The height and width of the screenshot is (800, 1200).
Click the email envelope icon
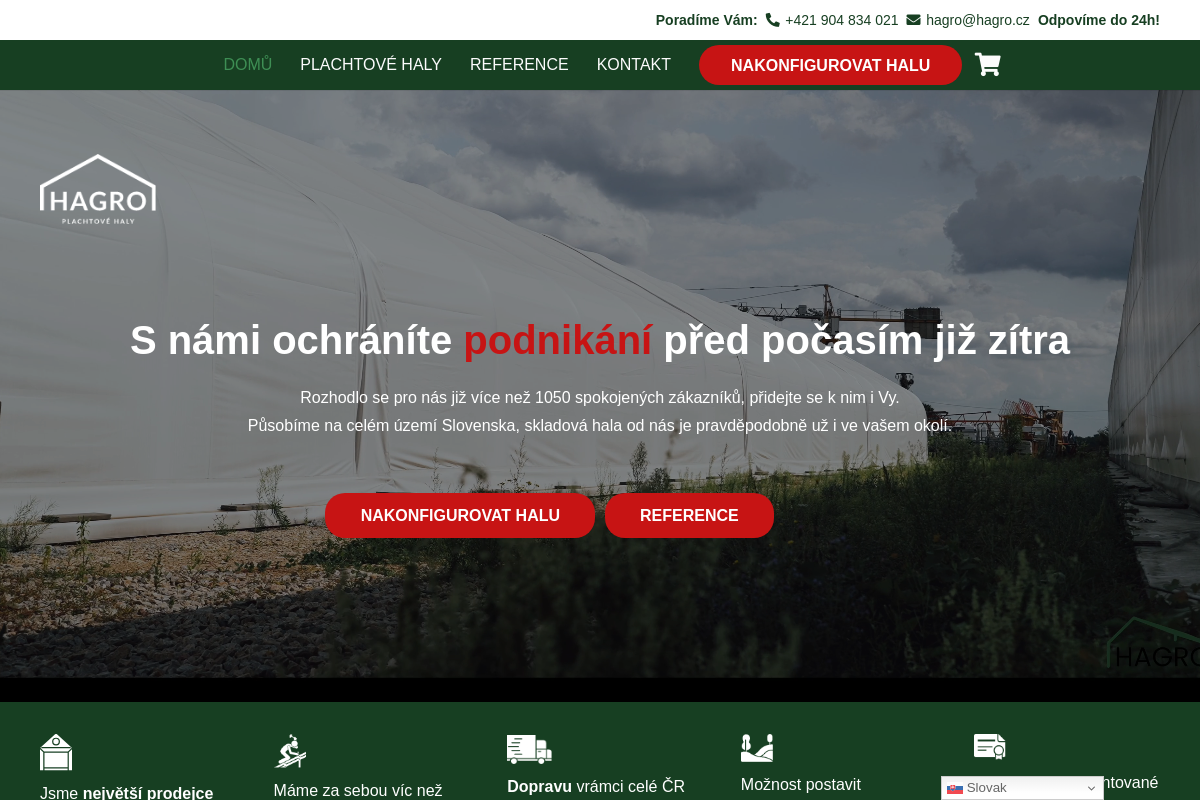point(913,20)
